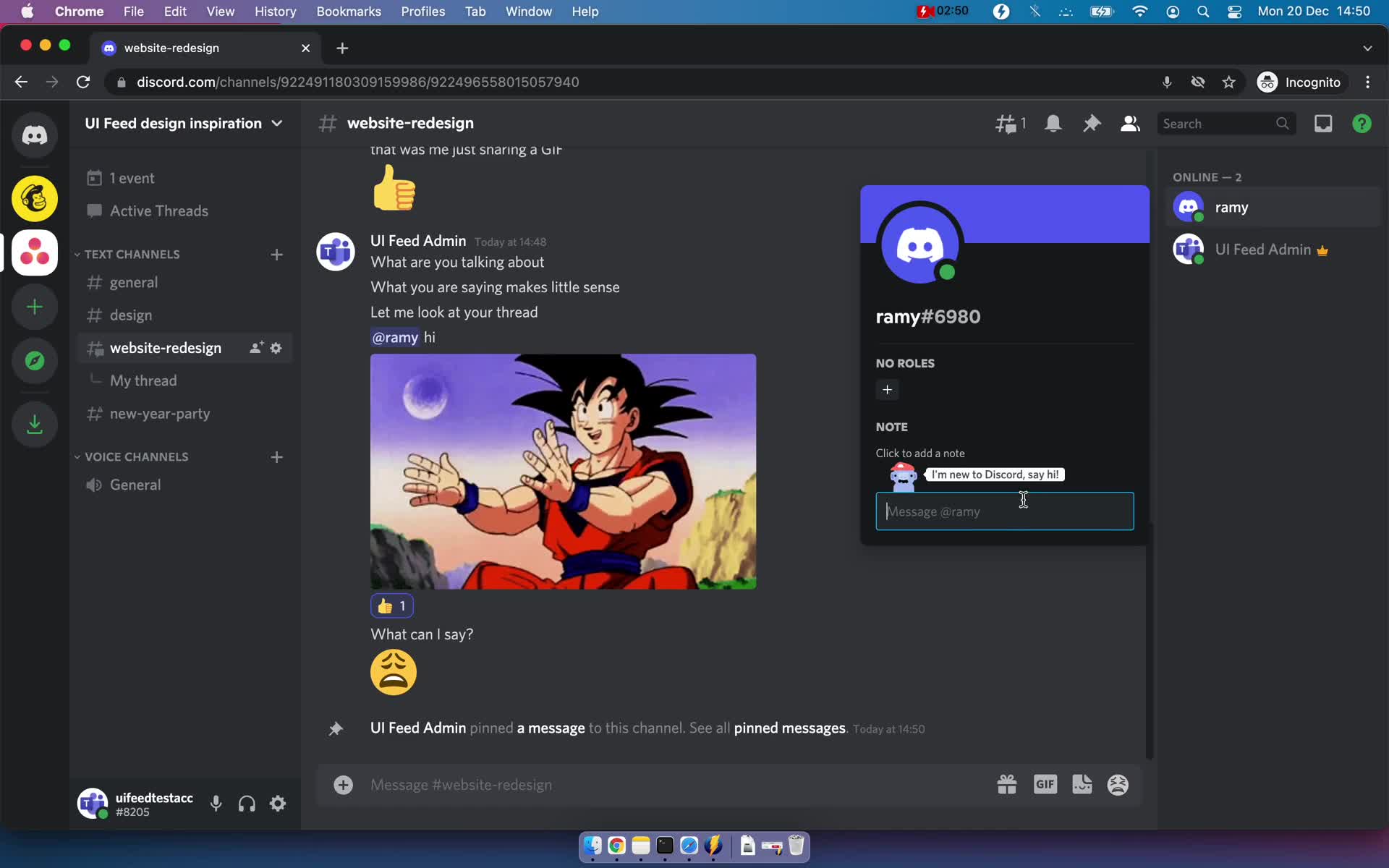Download apps arrow icon in server bar
1389x868 pixels.
click(x=34, y=424)
